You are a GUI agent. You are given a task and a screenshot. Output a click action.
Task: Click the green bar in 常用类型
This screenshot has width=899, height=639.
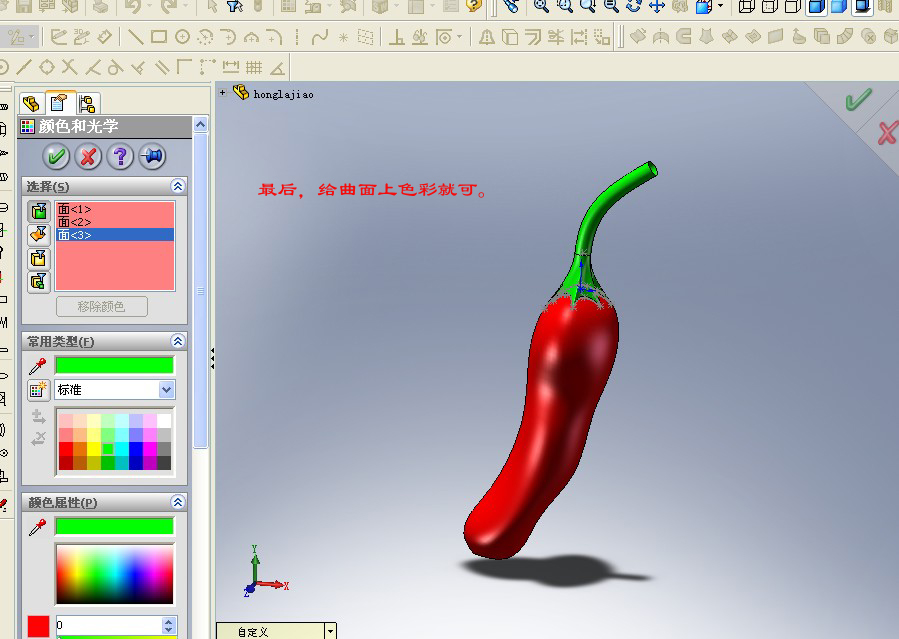(115, 365)
